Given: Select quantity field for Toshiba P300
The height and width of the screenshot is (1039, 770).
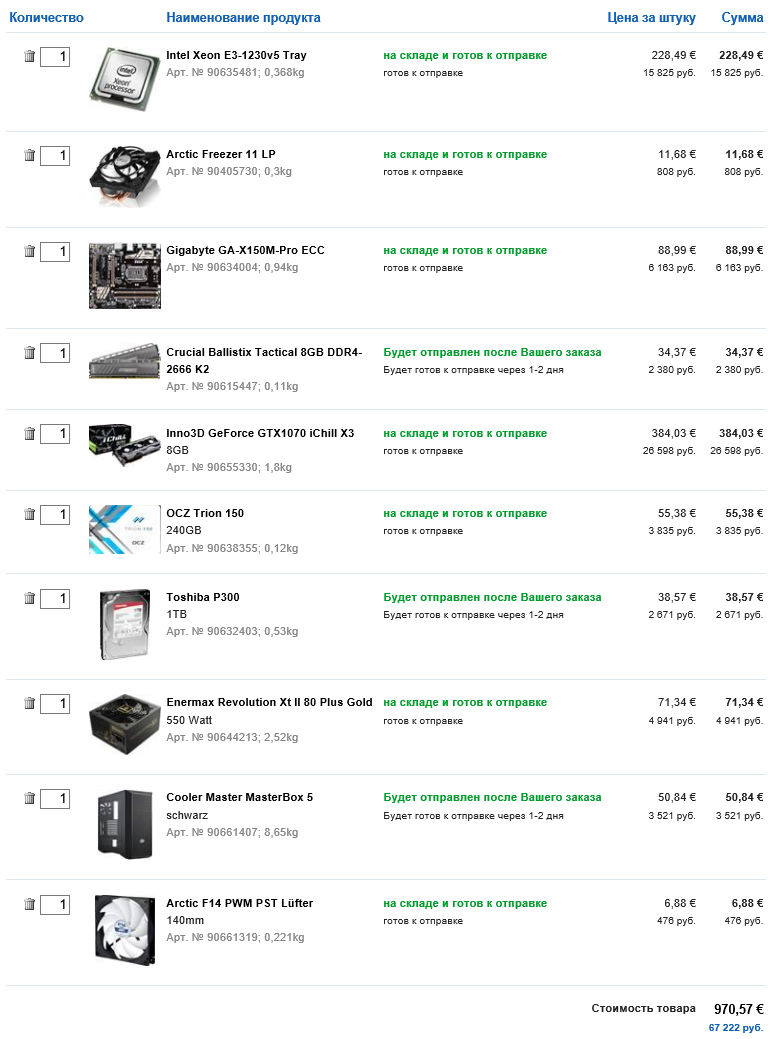Looking at the screenshot, I should (x=55, y=598).
